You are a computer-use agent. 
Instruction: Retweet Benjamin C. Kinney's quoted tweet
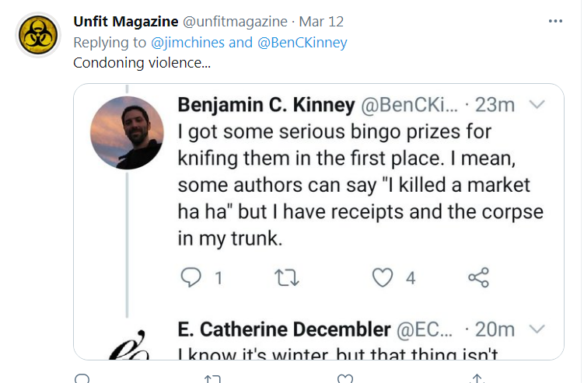[286, 278]
